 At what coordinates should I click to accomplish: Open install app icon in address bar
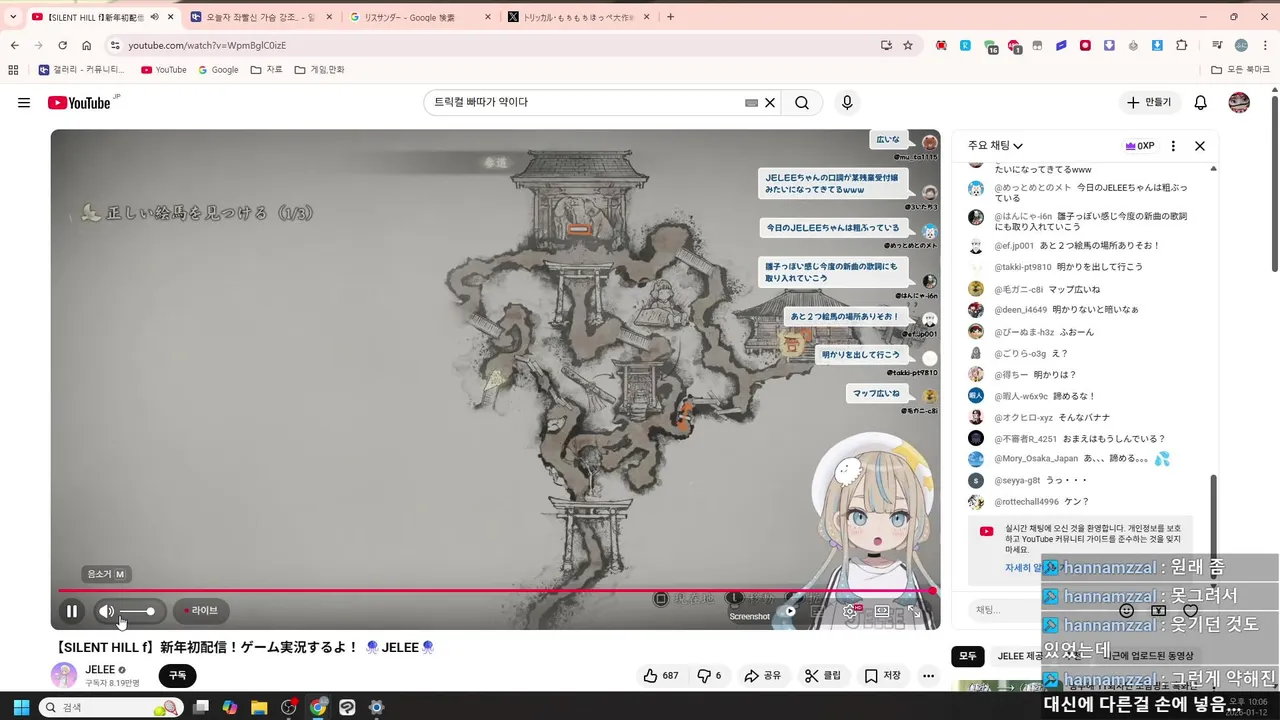(x=886, y=45)
